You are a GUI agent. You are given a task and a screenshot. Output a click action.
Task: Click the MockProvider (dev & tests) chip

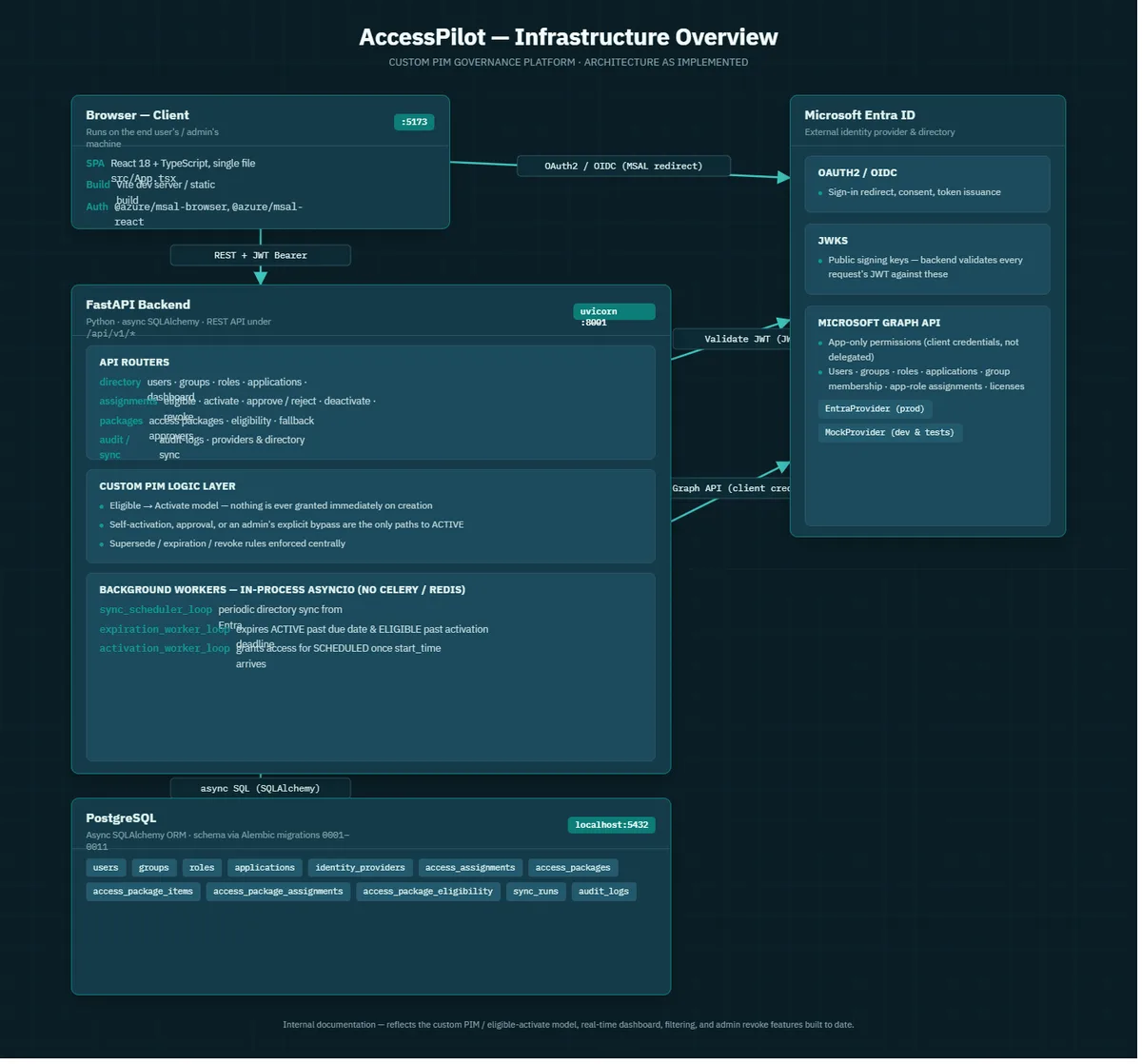pyautogui.click(x=891, y=433)
